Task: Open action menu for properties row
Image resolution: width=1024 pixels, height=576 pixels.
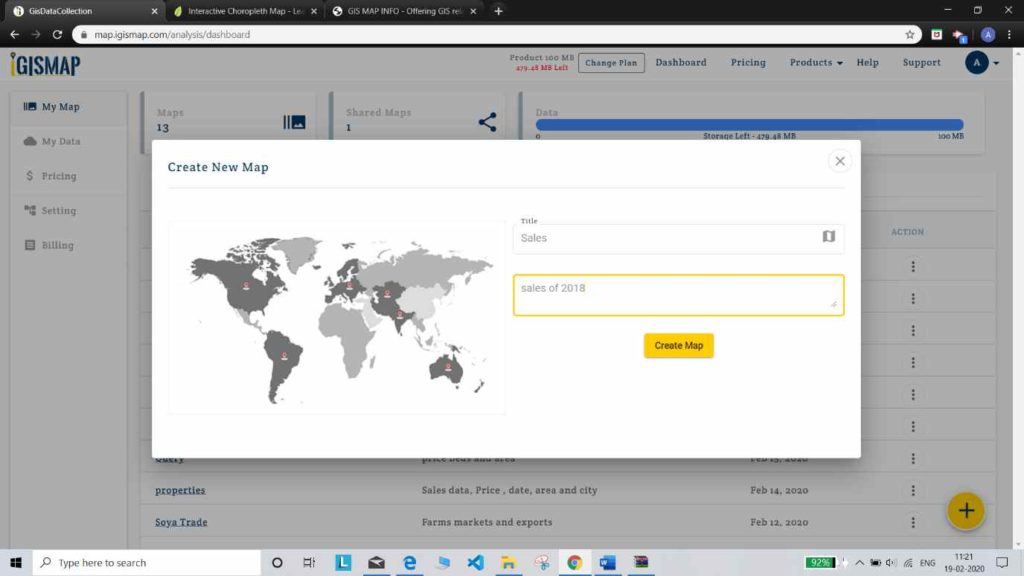Action: tap(913, 490)
